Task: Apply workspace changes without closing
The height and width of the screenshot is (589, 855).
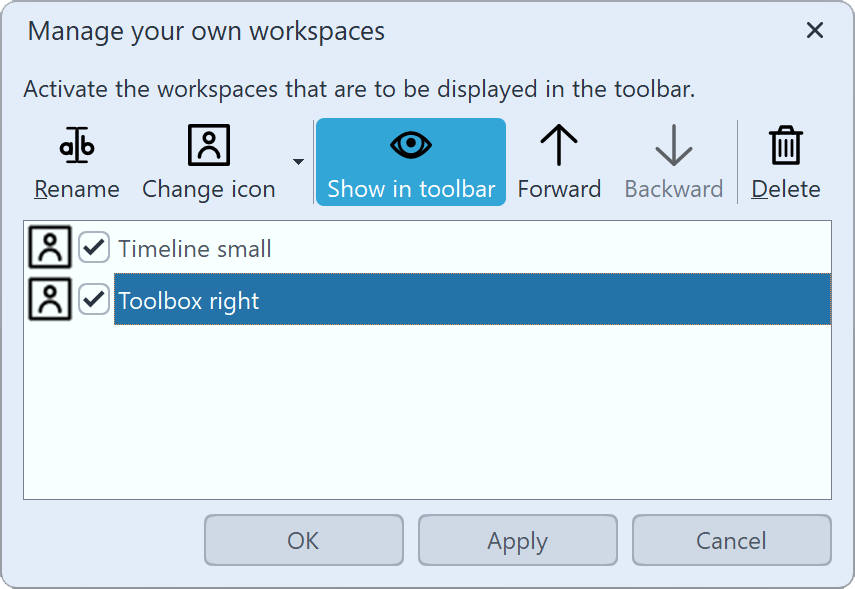Action: click(517, 540)
